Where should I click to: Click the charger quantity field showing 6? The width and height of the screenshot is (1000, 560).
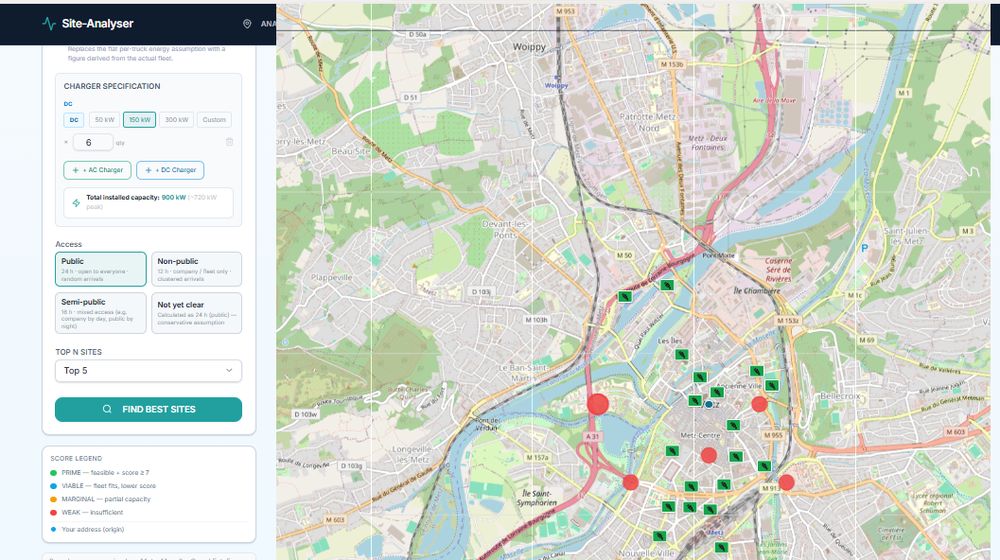92,142
